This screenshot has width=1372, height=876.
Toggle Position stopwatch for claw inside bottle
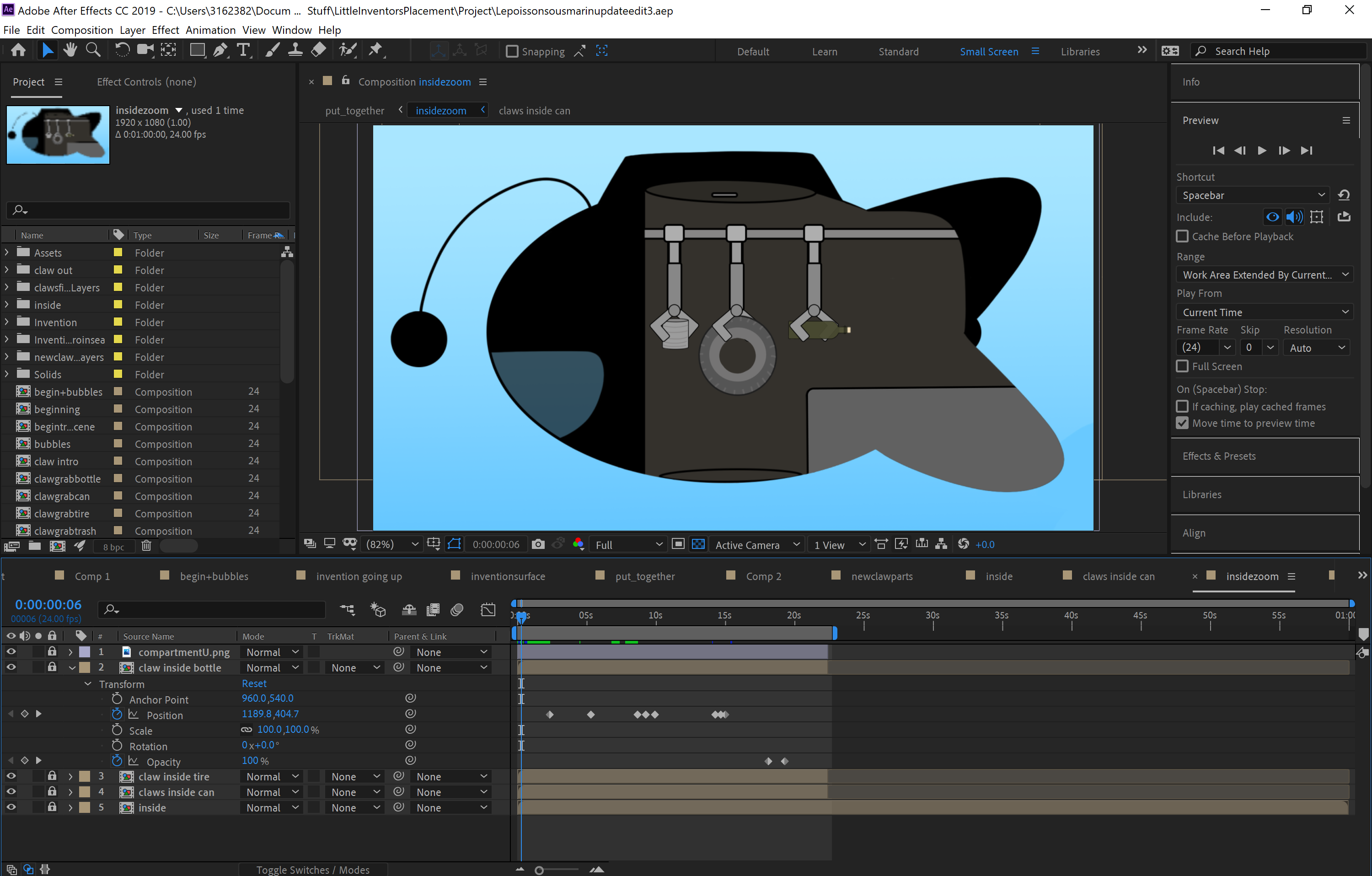tap(117, 714)
